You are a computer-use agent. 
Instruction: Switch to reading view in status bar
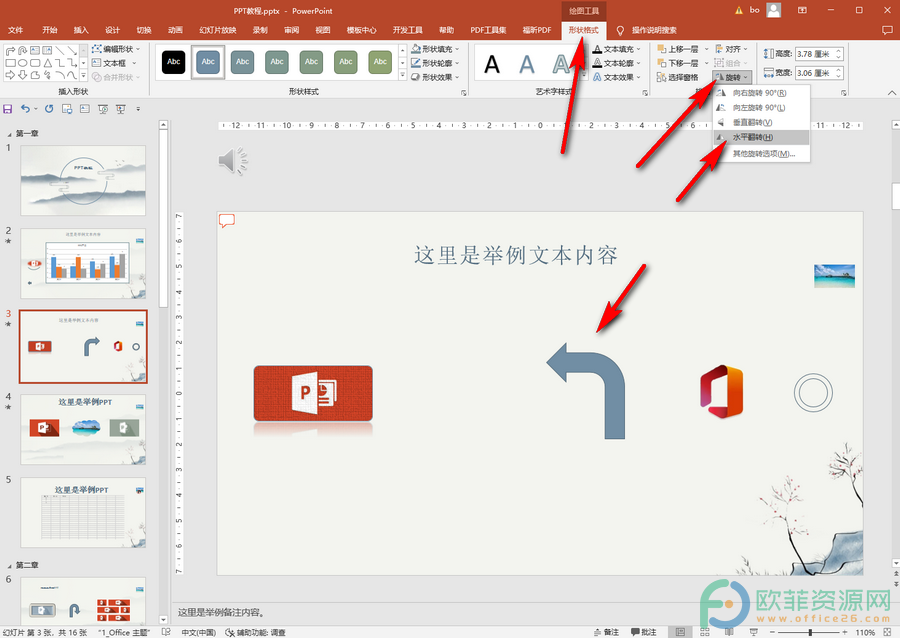pyautogui.click(x=729, y=632)
